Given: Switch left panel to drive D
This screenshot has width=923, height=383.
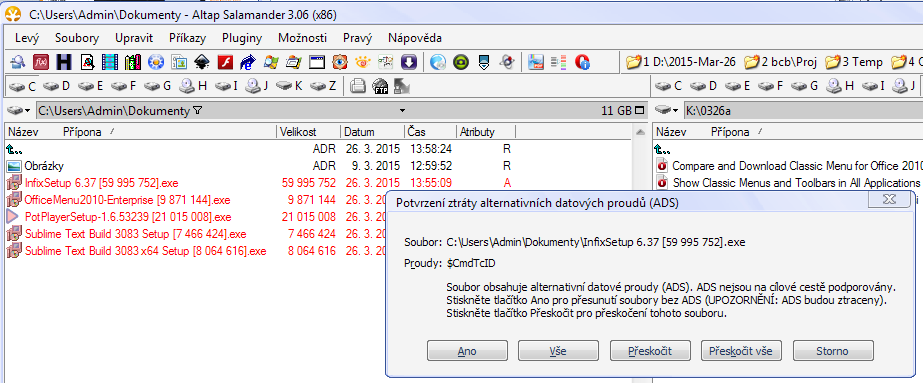Looking at the screenshot, I should (x=57, y=86).
